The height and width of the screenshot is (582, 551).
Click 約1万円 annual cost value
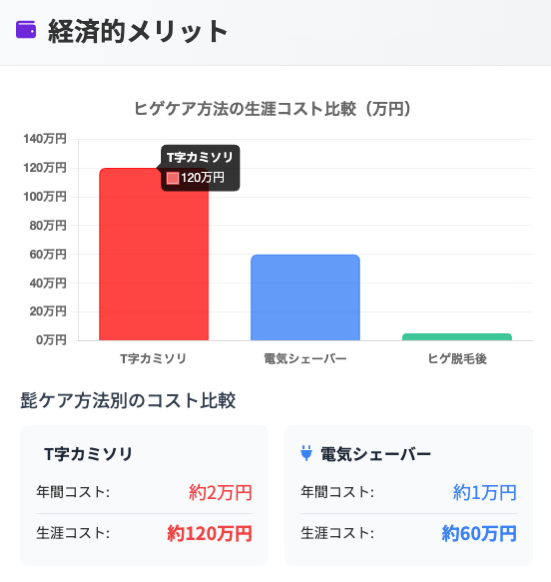(x=485, y=493)
